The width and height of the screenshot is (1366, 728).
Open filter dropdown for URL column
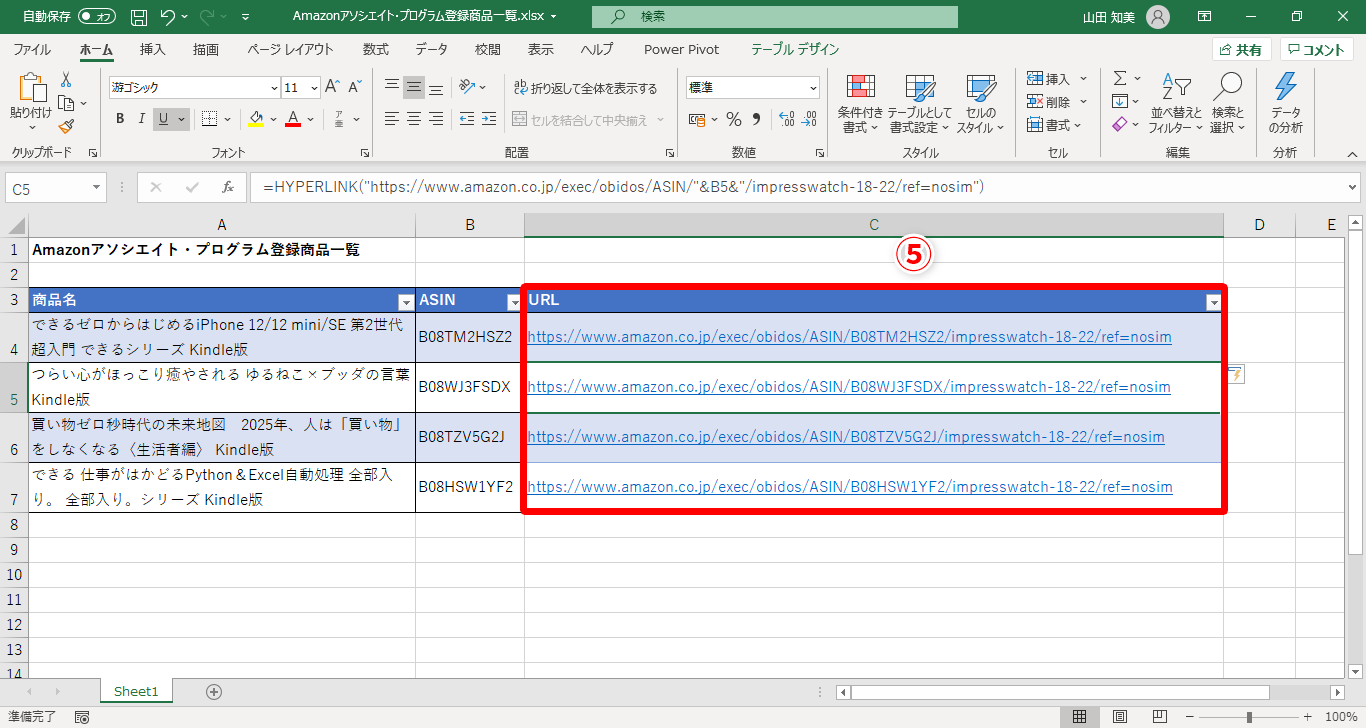pyautogui.click(x=1214, y=302)
